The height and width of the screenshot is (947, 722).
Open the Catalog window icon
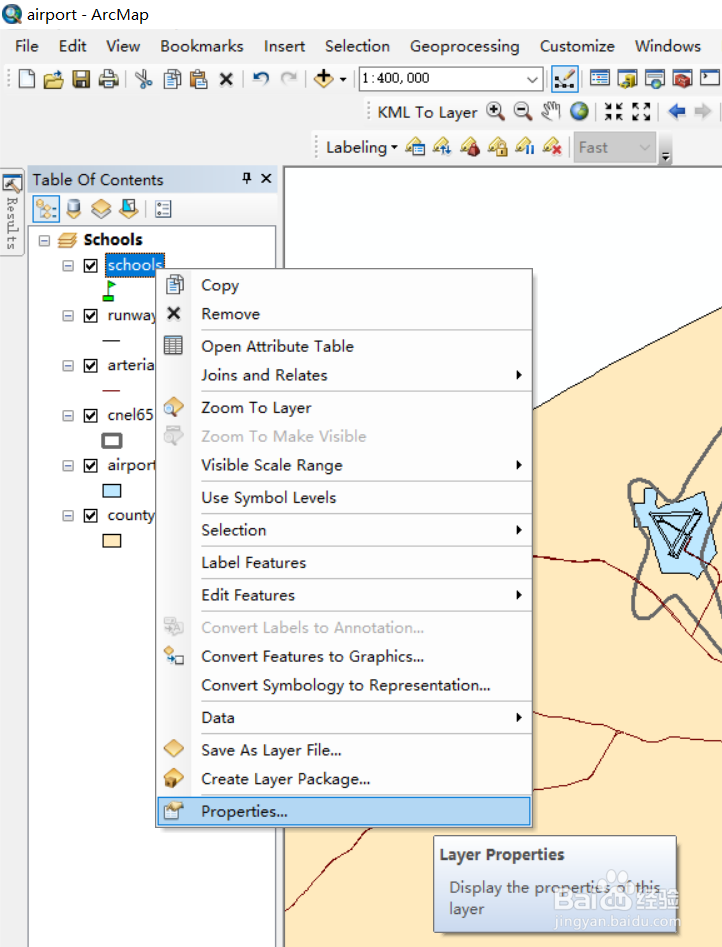(627, 79)
